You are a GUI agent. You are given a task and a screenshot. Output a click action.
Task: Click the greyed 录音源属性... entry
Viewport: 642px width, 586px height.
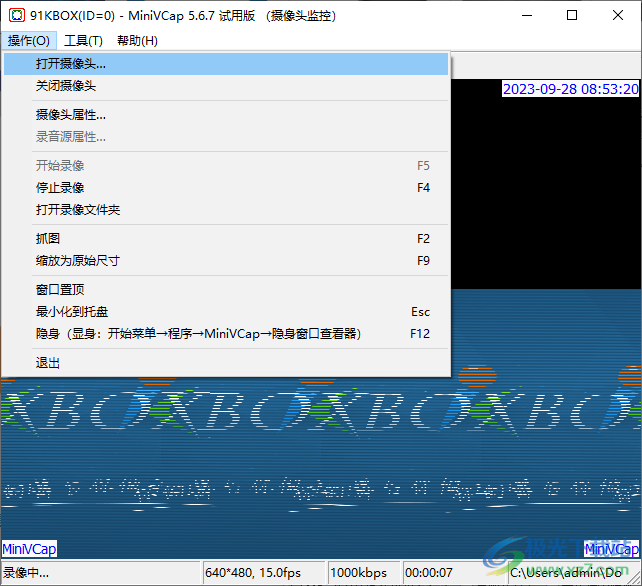click(226, 137)
